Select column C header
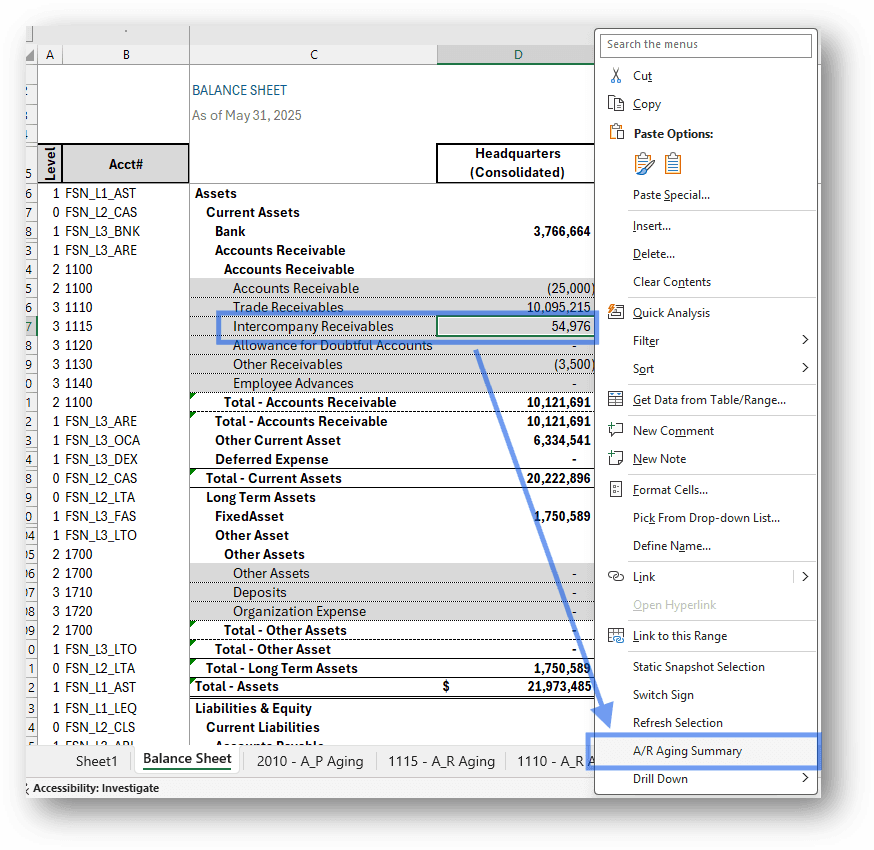This screenshot has height=850, width=874. click(314, 55)
